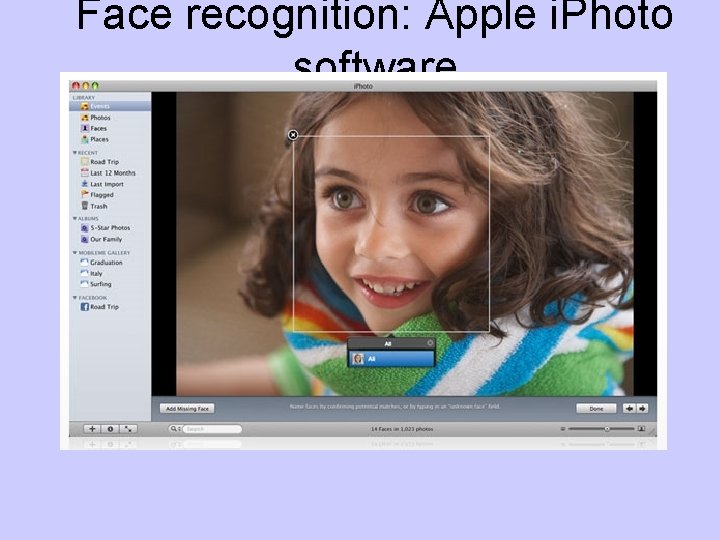Click the search magnifier icon

click(x=174, y=429)
